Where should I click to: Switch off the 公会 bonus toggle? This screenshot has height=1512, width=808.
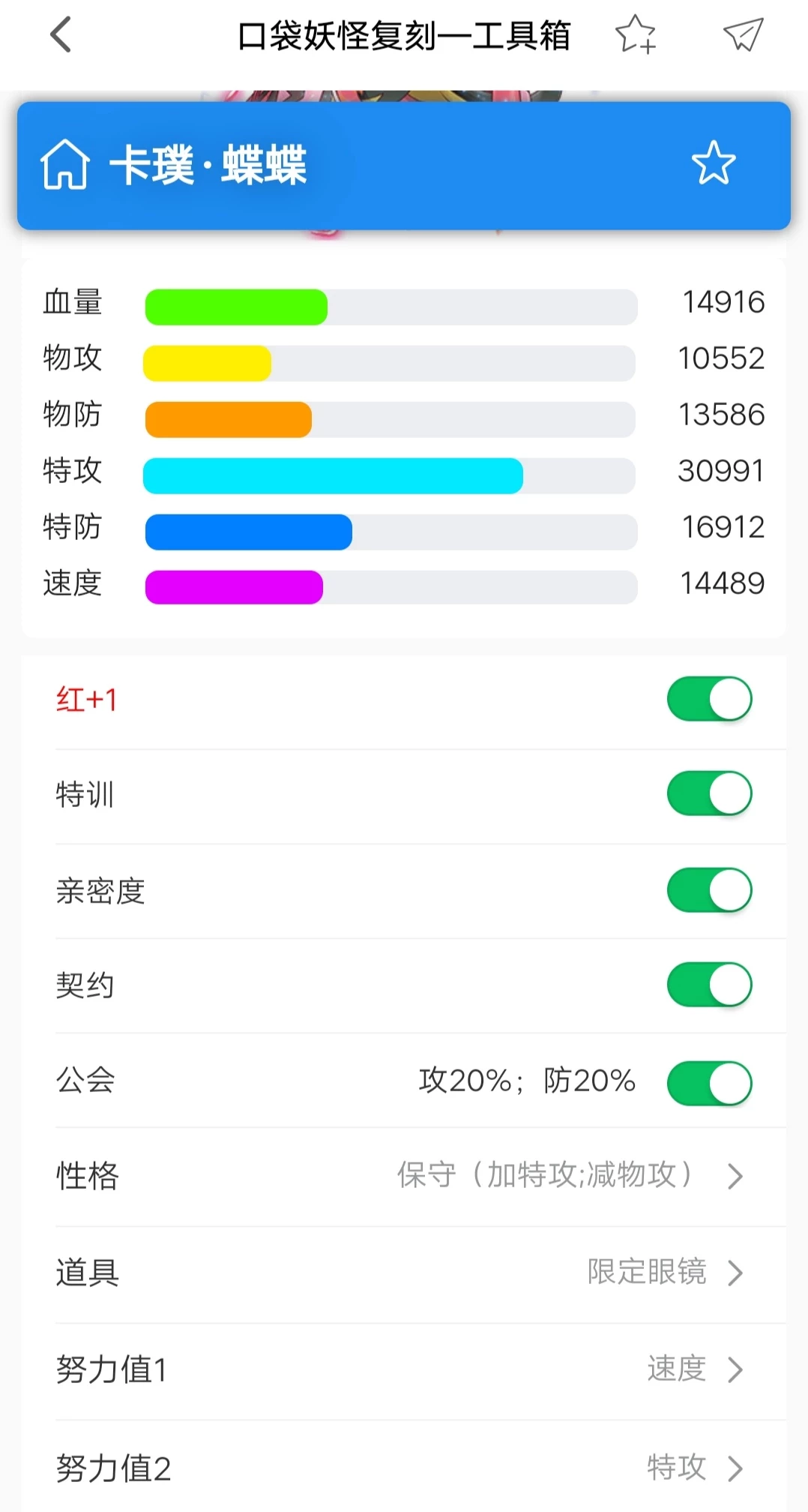pos(709,1083)
